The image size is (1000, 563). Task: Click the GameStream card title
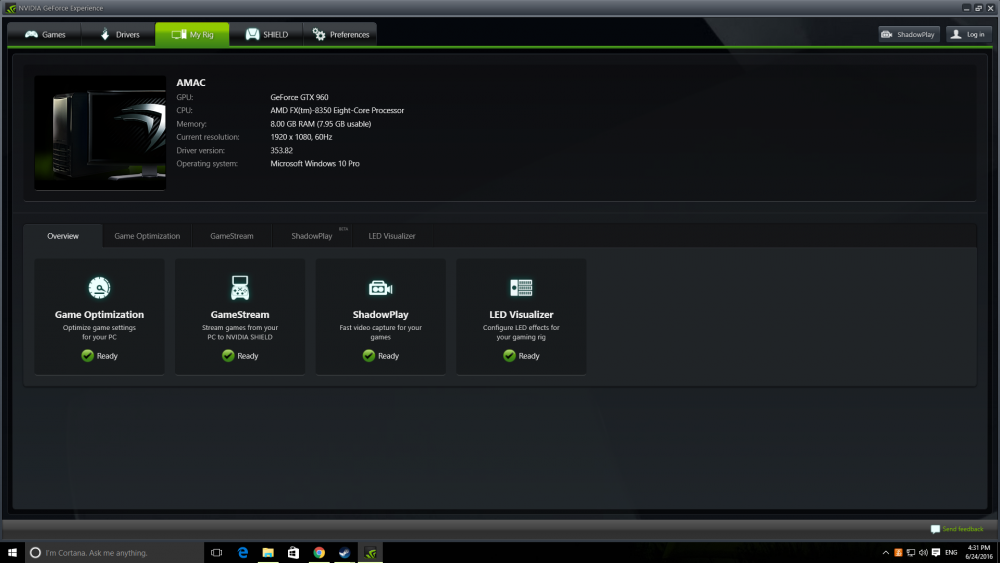(240, 314)
